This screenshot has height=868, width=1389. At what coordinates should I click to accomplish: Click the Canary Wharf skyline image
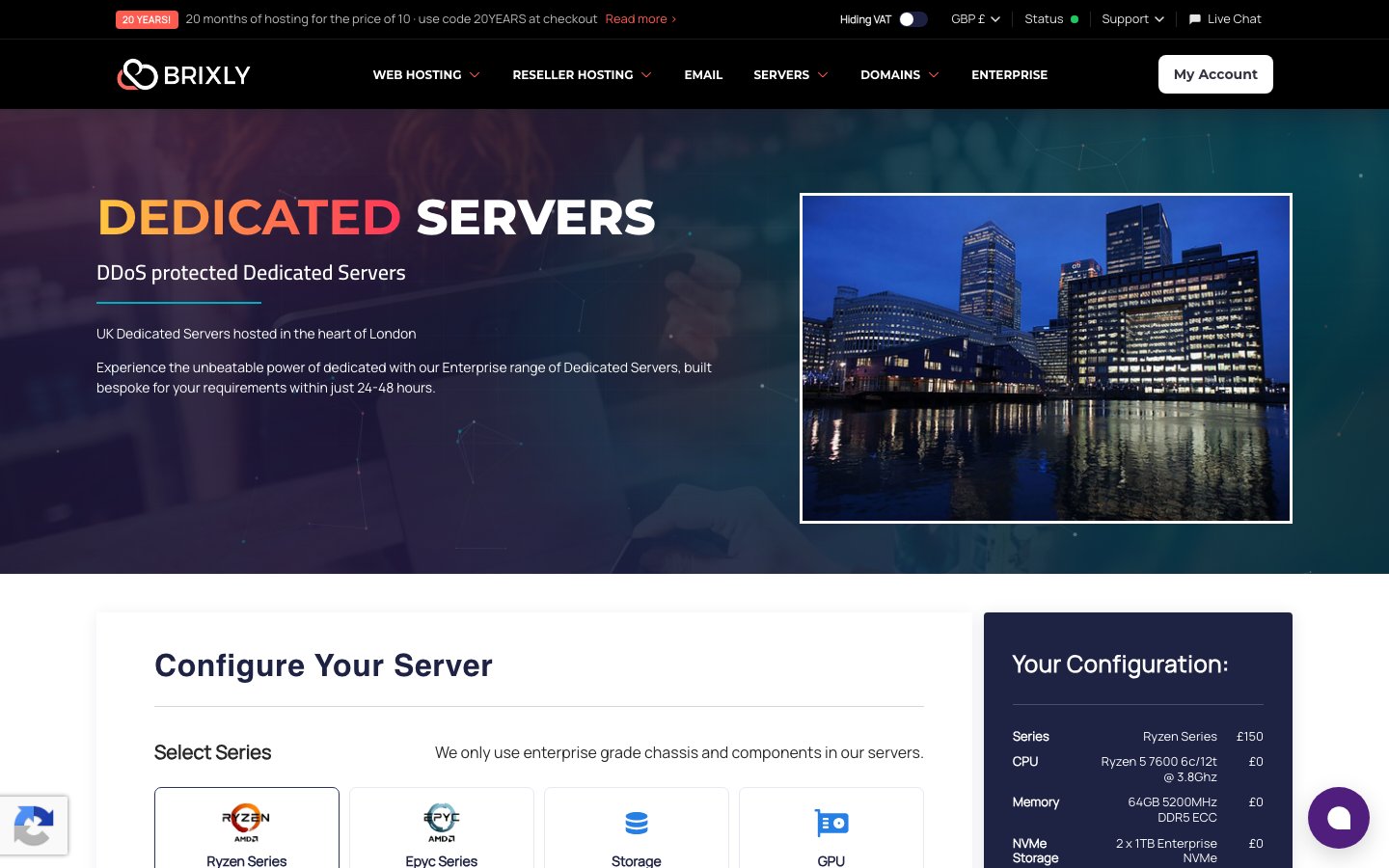pyautogui.click(x=1046, y=359)
